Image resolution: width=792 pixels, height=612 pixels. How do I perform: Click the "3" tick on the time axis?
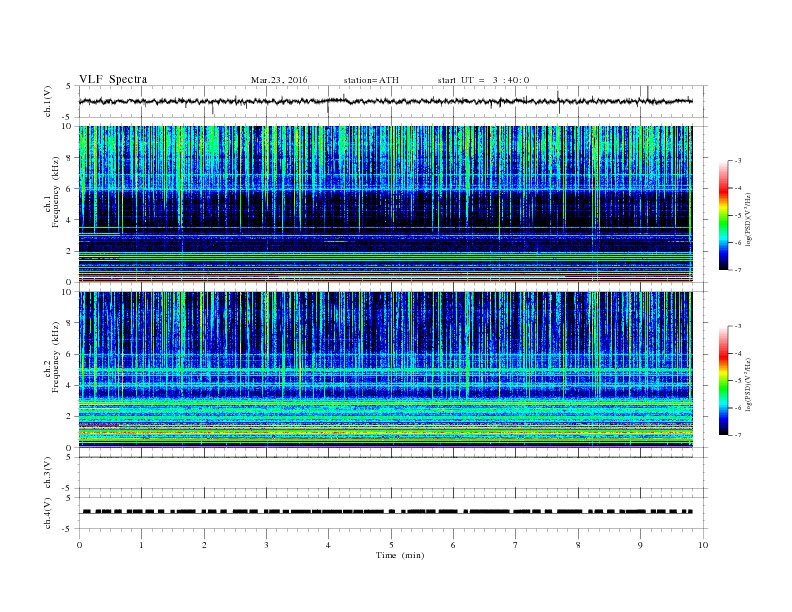pyautogui.click(x=266, y=545)
